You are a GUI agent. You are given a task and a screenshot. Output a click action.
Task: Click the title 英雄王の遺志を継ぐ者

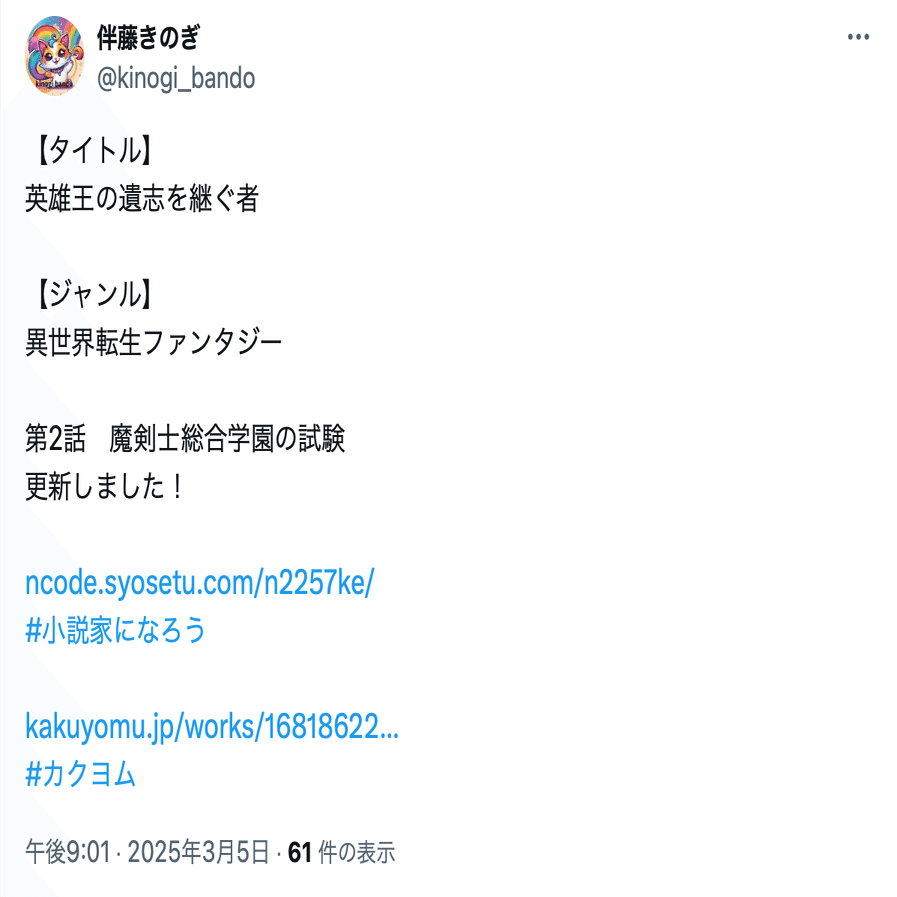coord(142,199)
